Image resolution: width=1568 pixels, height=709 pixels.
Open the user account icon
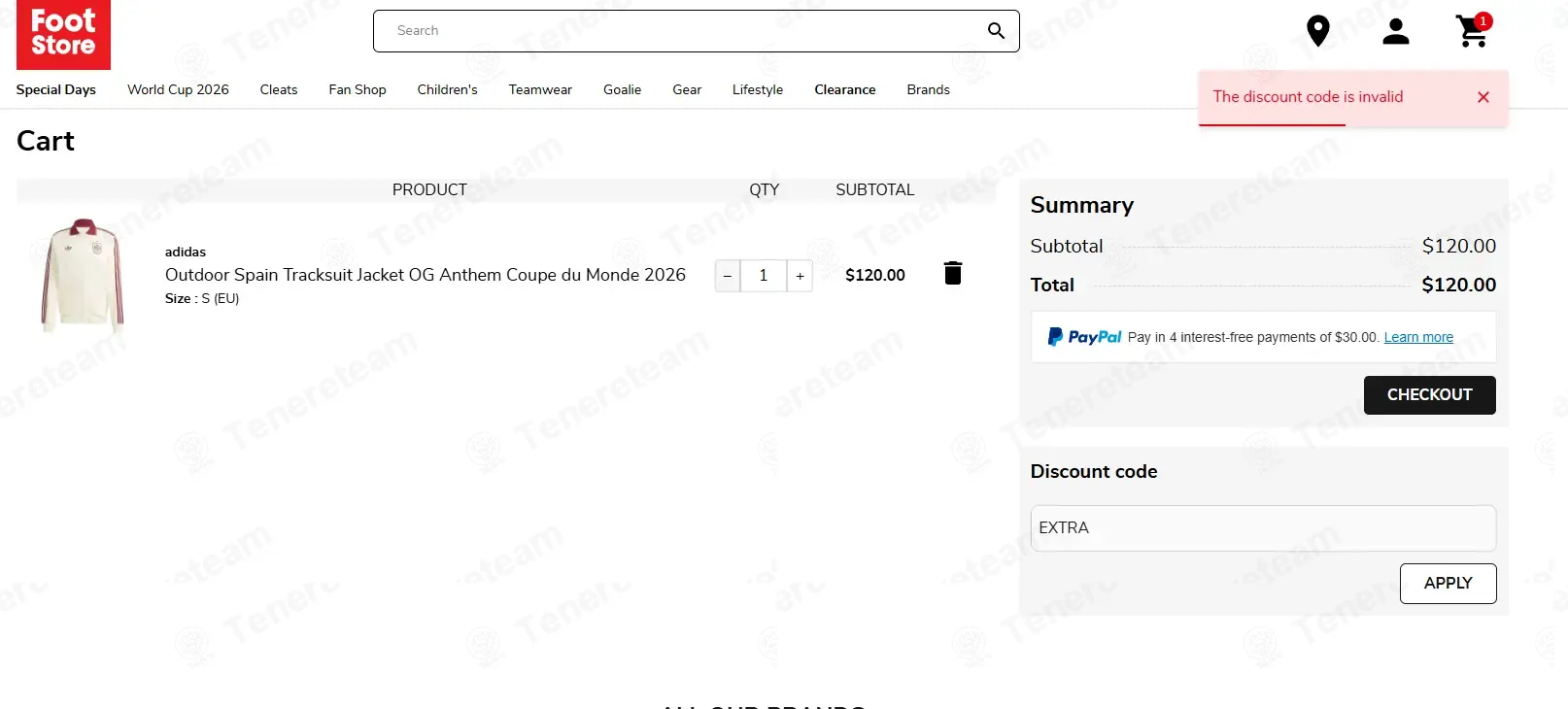coord(1396,31)
